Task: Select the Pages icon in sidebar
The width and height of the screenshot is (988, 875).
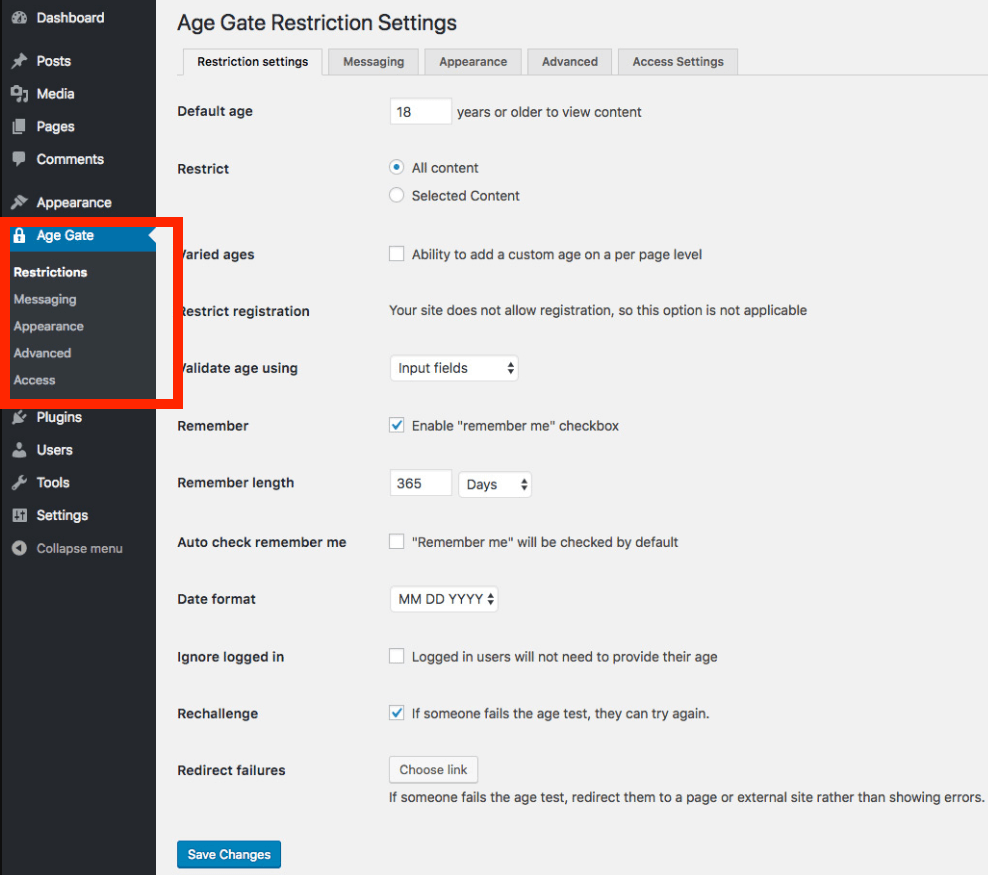Action: click(19, 127)
